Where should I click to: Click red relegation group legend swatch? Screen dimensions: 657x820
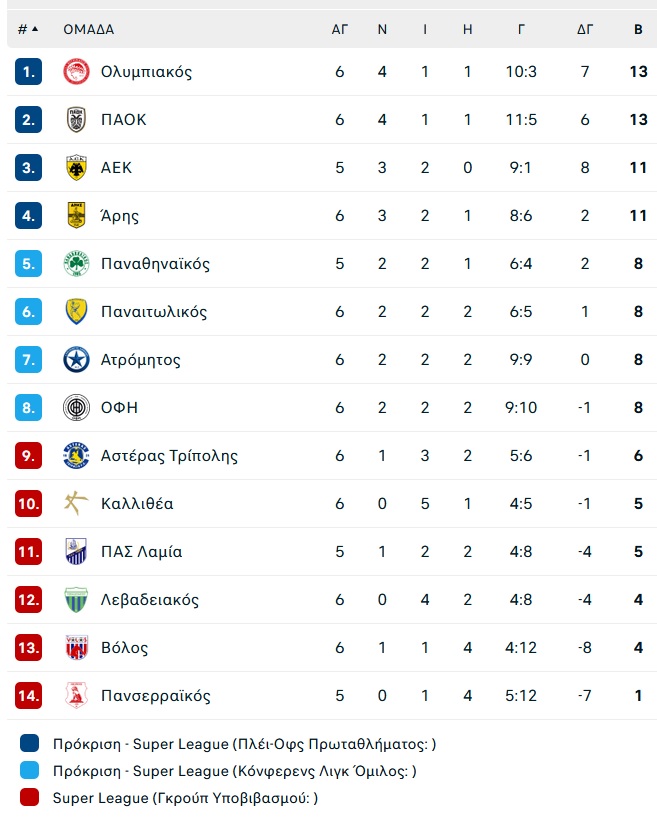tap(29, 798)
